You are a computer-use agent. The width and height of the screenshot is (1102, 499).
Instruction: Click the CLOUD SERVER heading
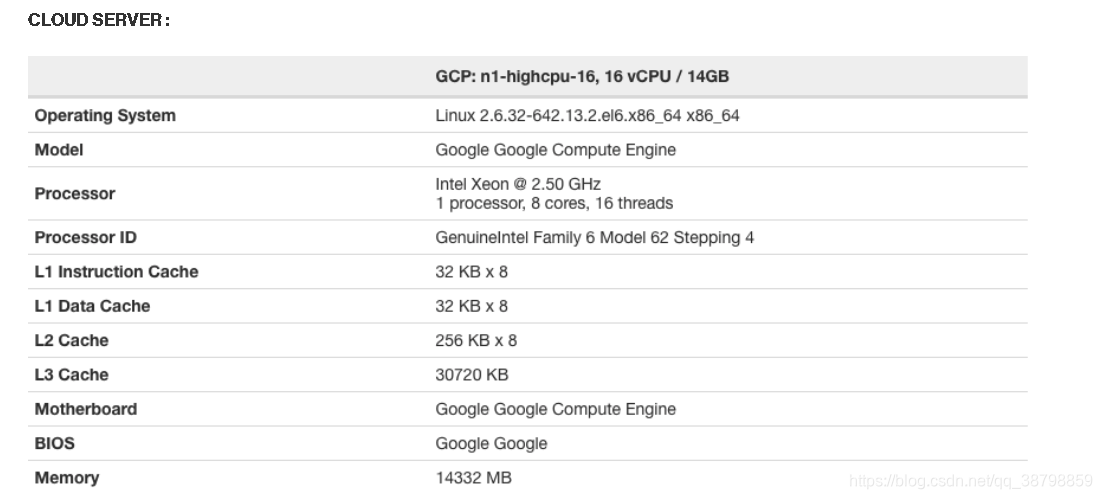pos(98,20)
